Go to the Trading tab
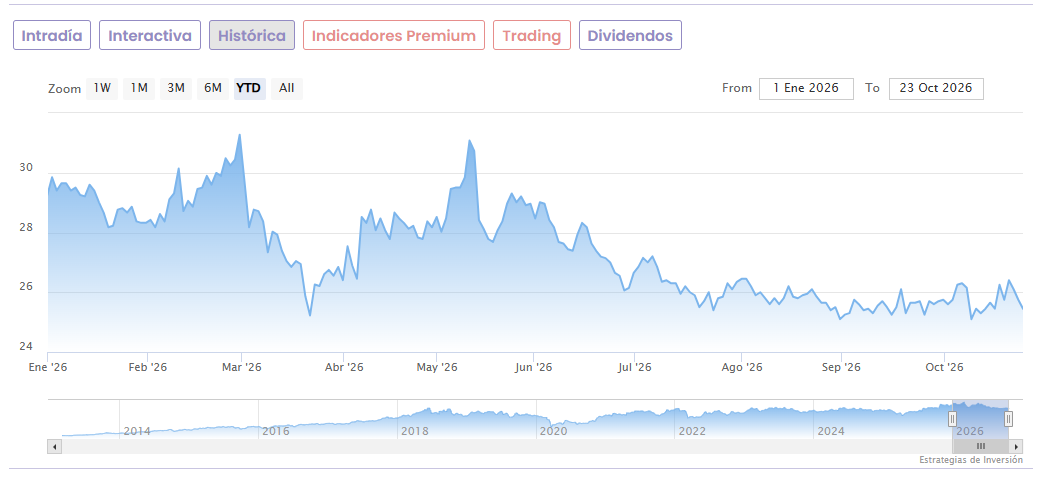Viewport: 1043px width, 479px height. [531, 35]
